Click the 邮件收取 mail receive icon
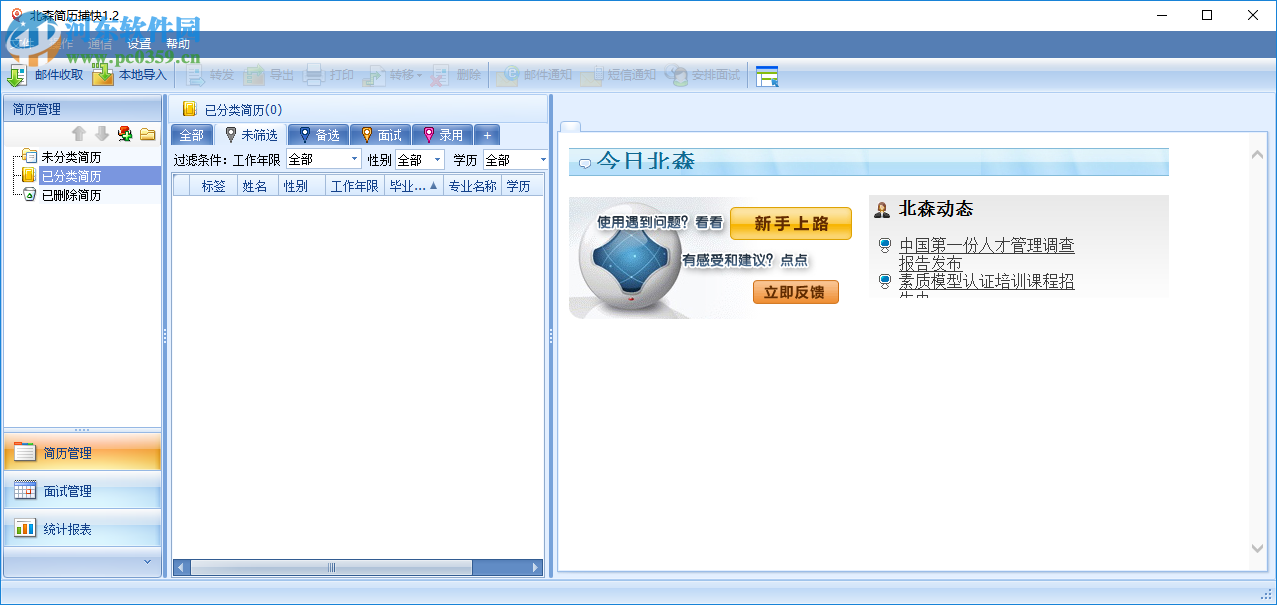 pos(17,75)
